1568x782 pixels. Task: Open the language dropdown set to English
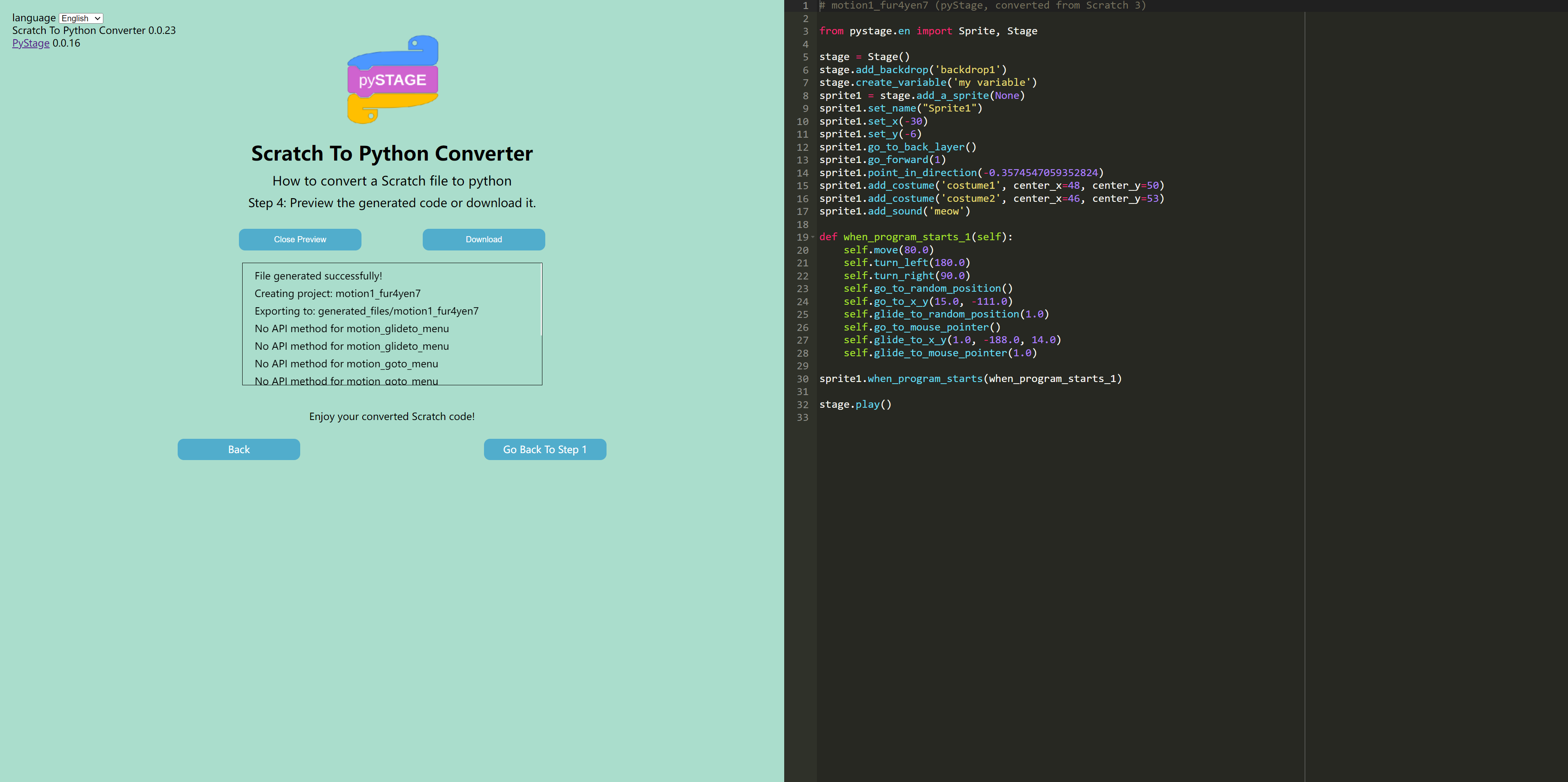pos(81,18)
